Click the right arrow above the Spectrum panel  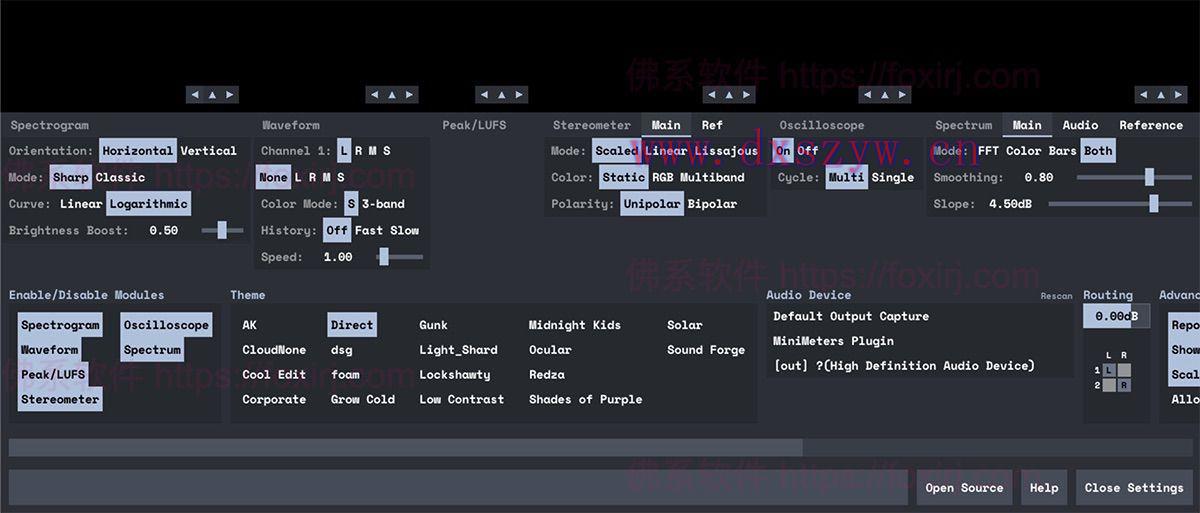click(1178, 95)
